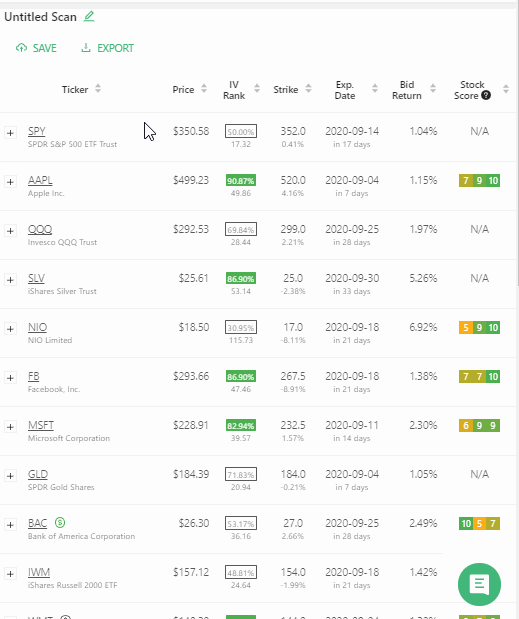Open NIO ticker link
The height and width of the screenshot is (619, 519).
[37, 327]
